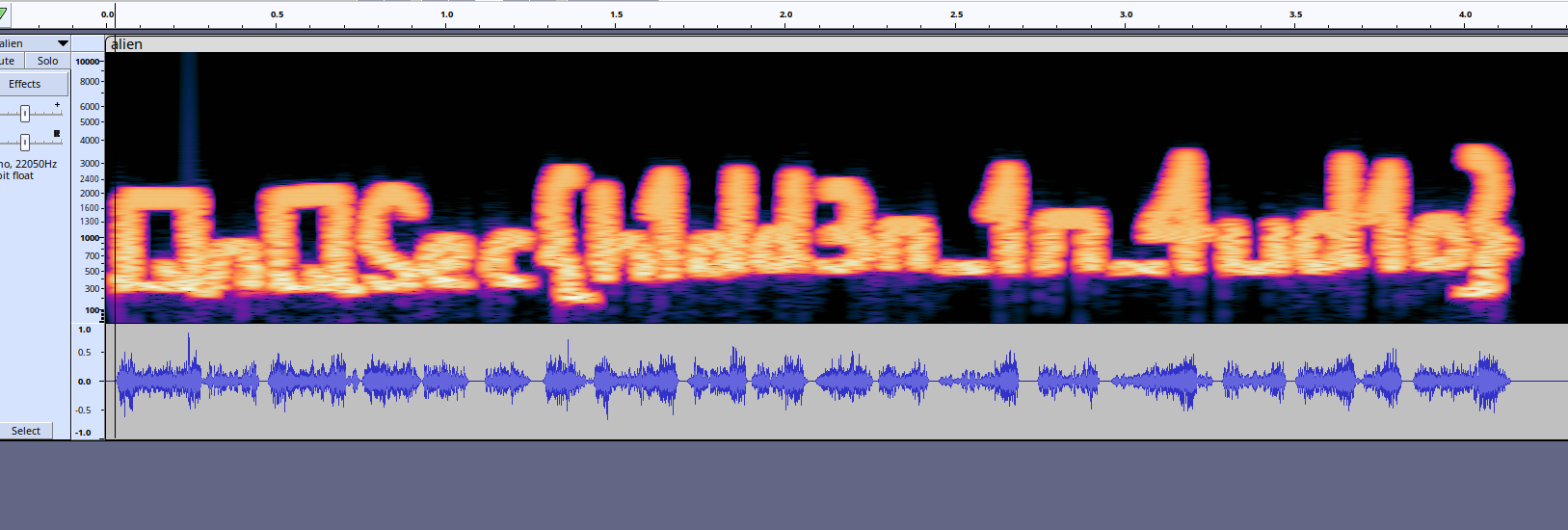
Task: Click the timeline ruler at 4.0 seconds
Action: (1465, 16)
